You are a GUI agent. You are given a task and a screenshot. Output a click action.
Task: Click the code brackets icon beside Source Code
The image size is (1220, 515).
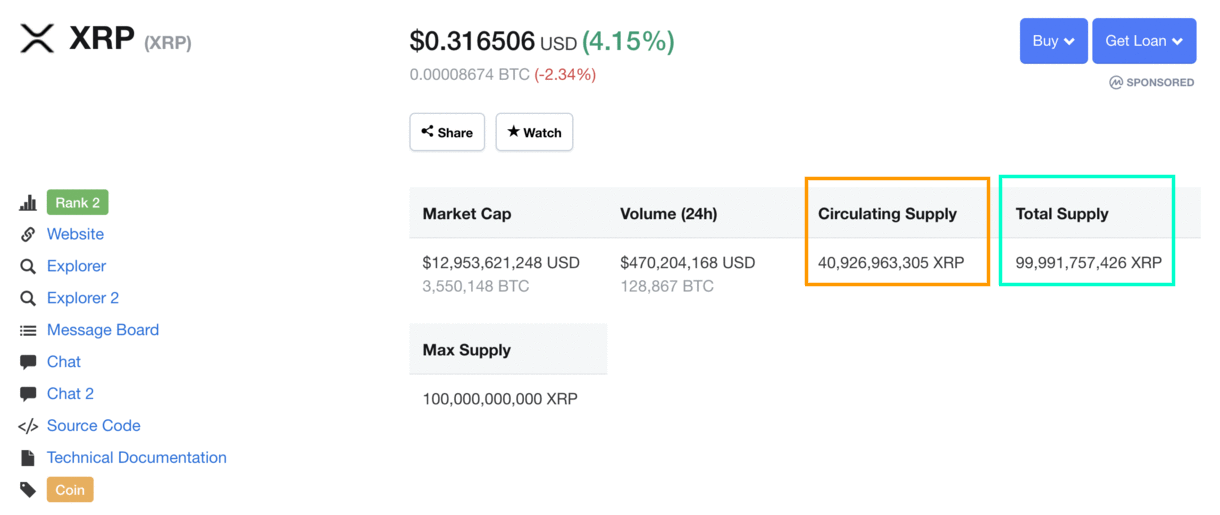(x=28, y=426)
